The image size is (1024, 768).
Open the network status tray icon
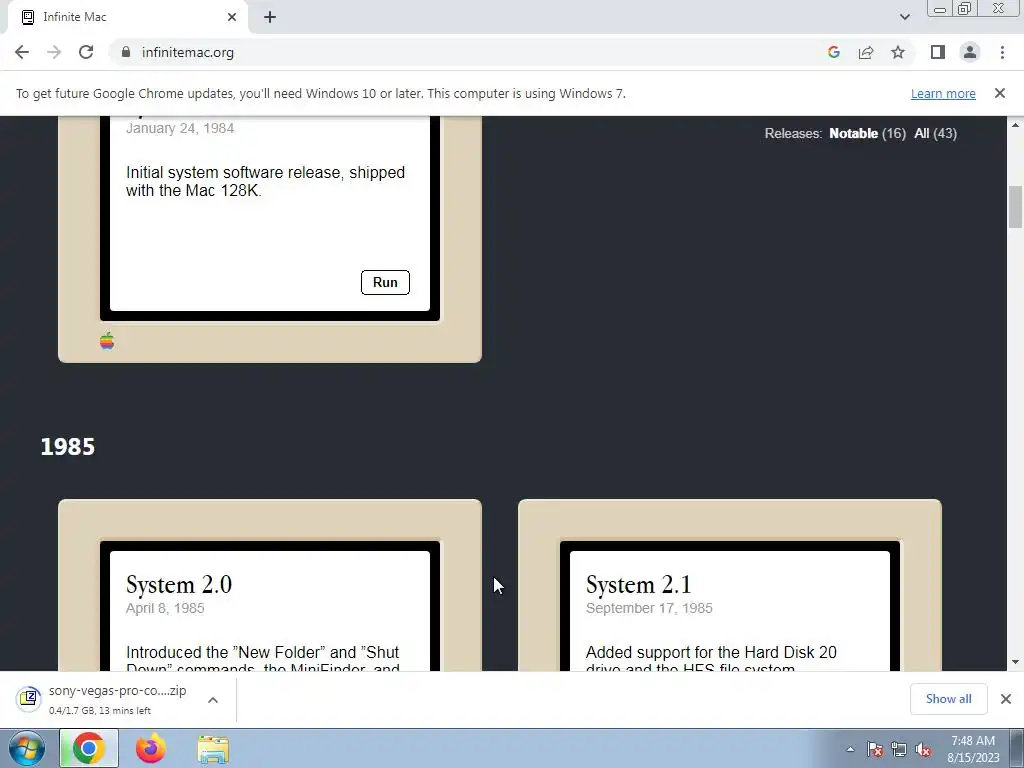click(x=899, y=750)
